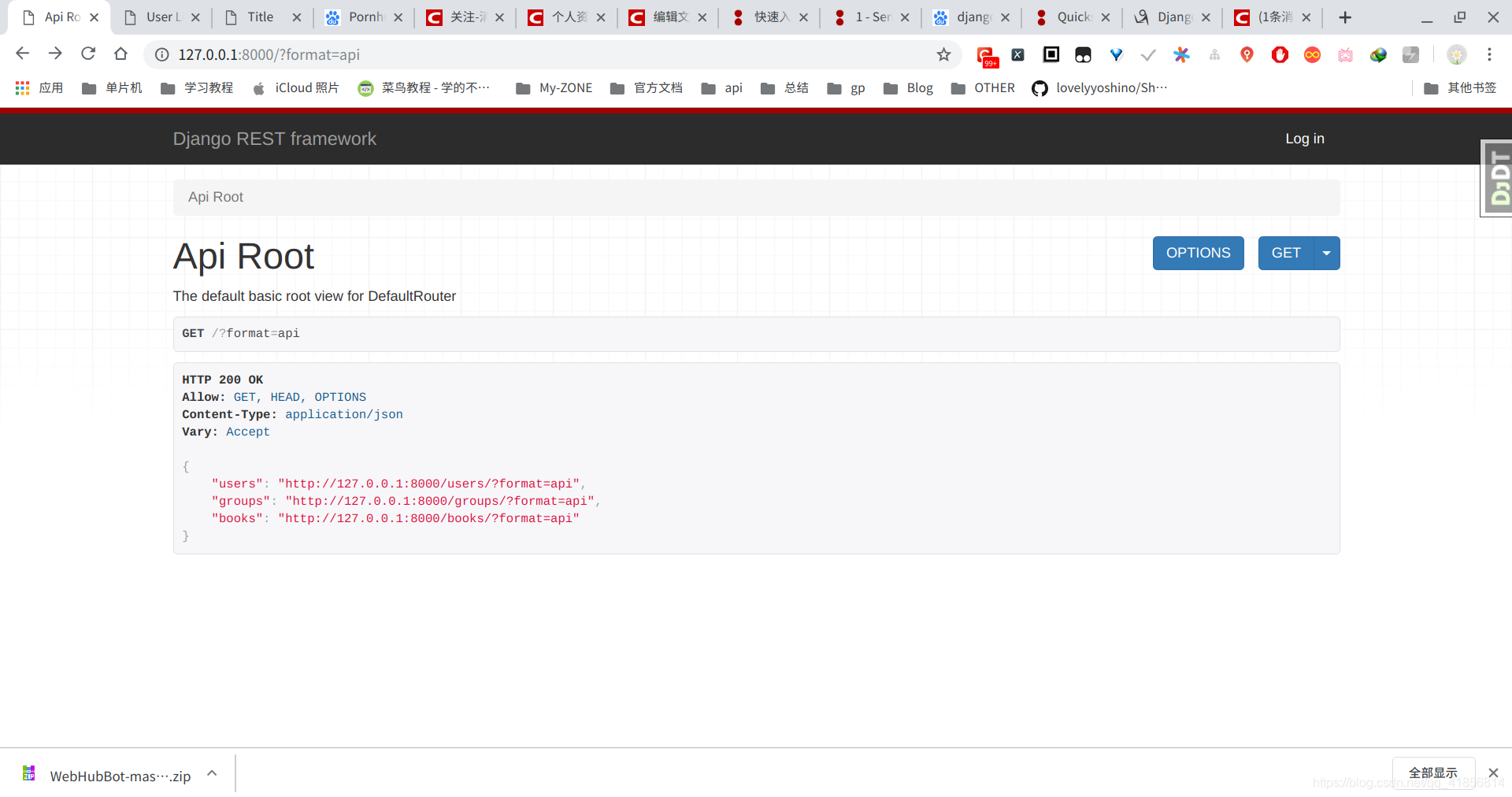This screenshot has width=1512, height=797.
Task: Open the 学习教程 bookmarks folder
Action: pos(197,87)
